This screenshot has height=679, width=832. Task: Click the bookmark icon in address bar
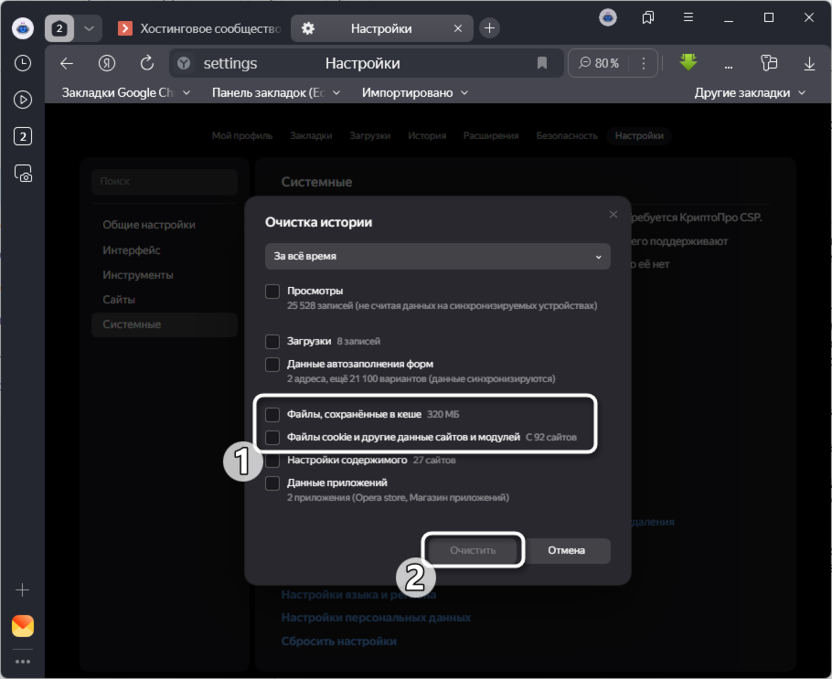coord(542,63)
